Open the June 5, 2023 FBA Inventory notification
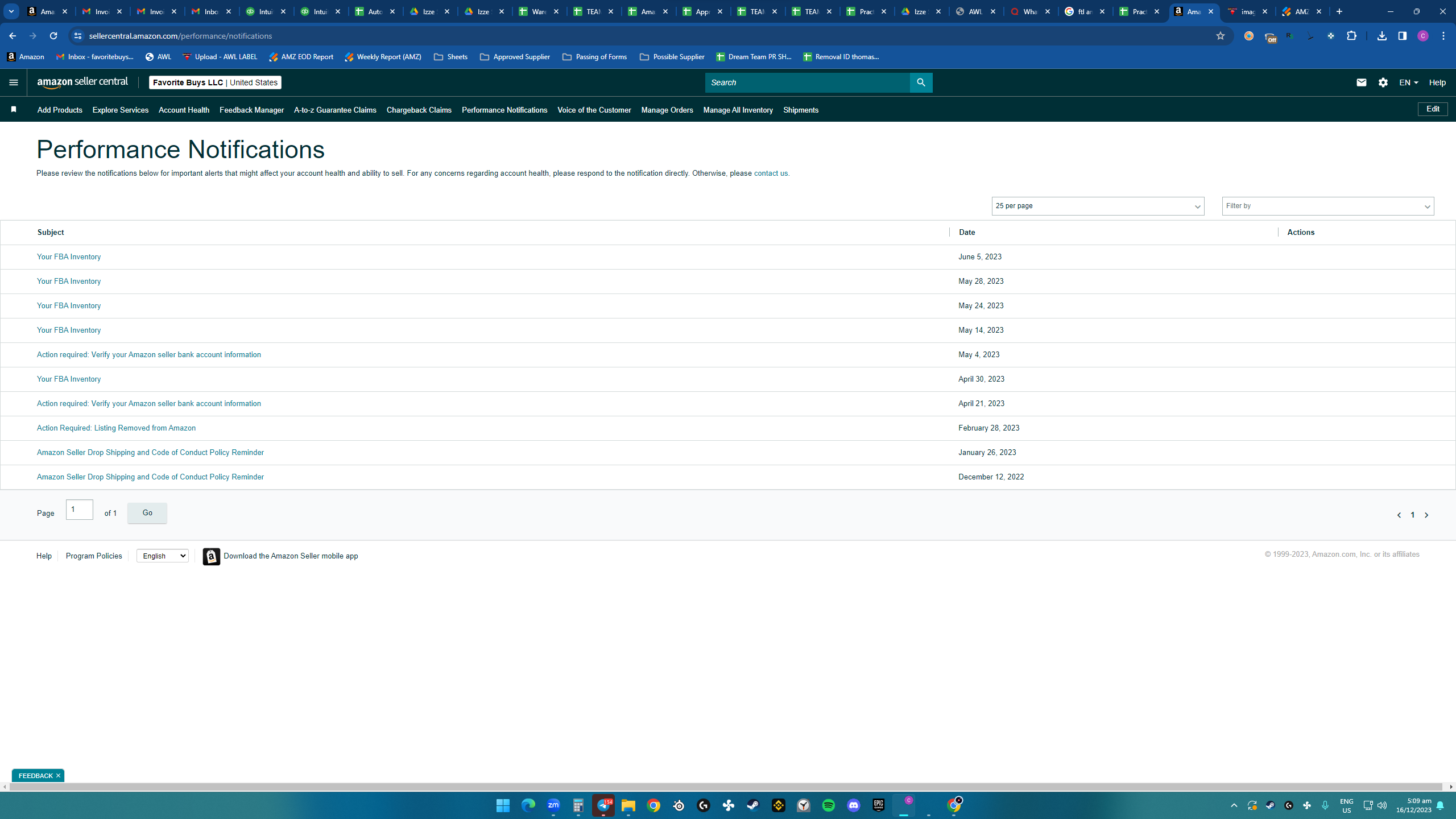1456x819 pixels. (69, 257)
